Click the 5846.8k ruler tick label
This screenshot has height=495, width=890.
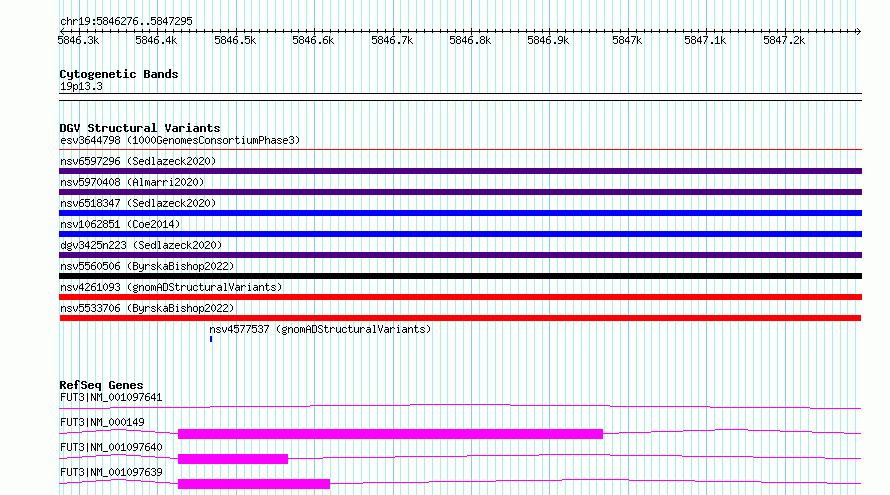(470, 40)
